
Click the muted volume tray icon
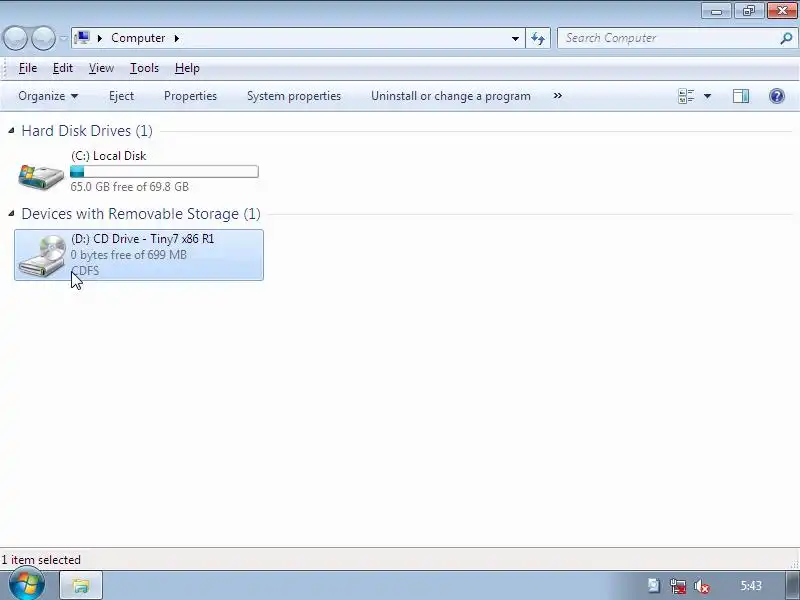pos(702,586)
